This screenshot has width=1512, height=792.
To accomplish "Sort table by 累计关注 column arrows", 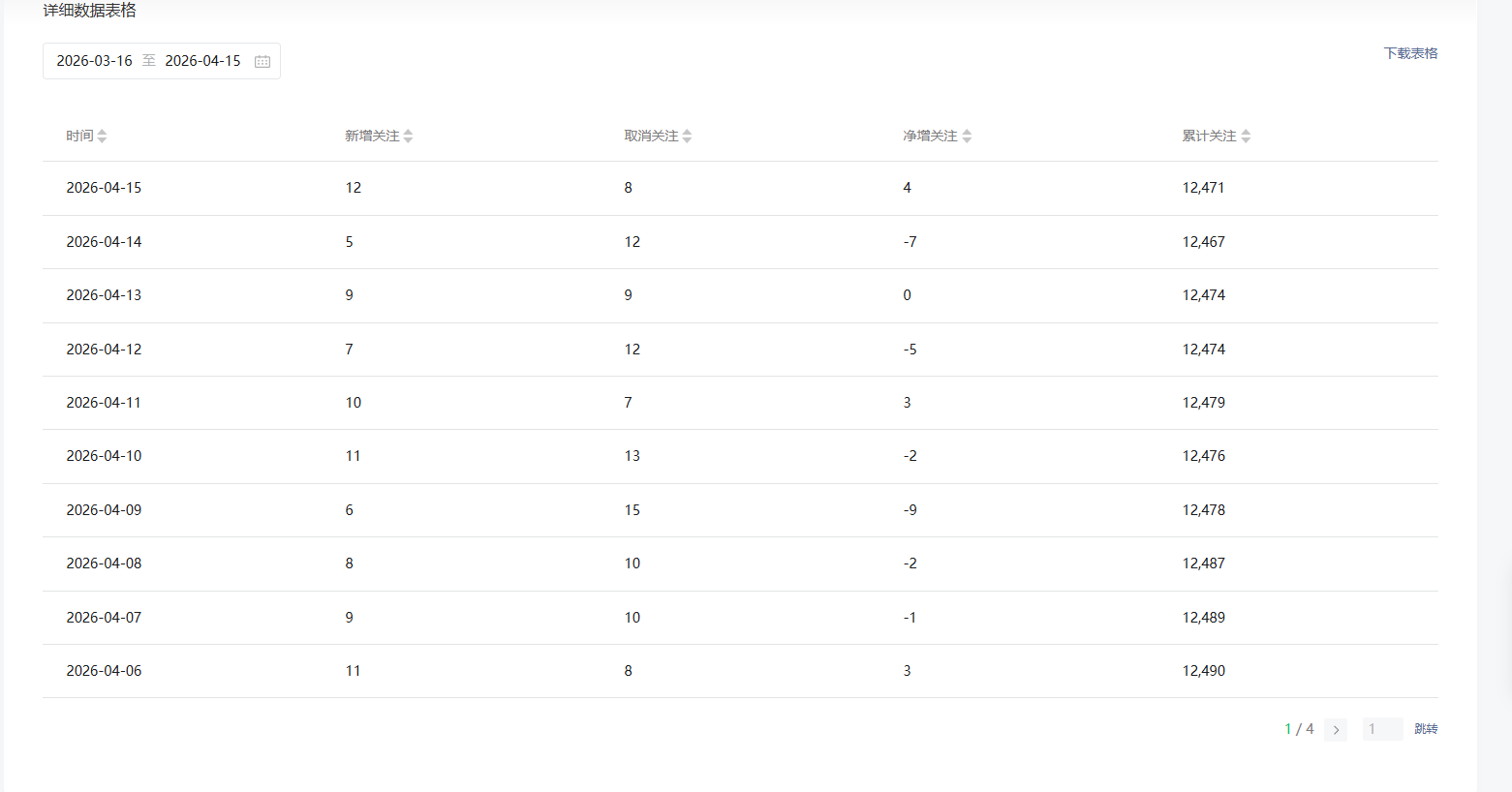I will point(1246,137).
